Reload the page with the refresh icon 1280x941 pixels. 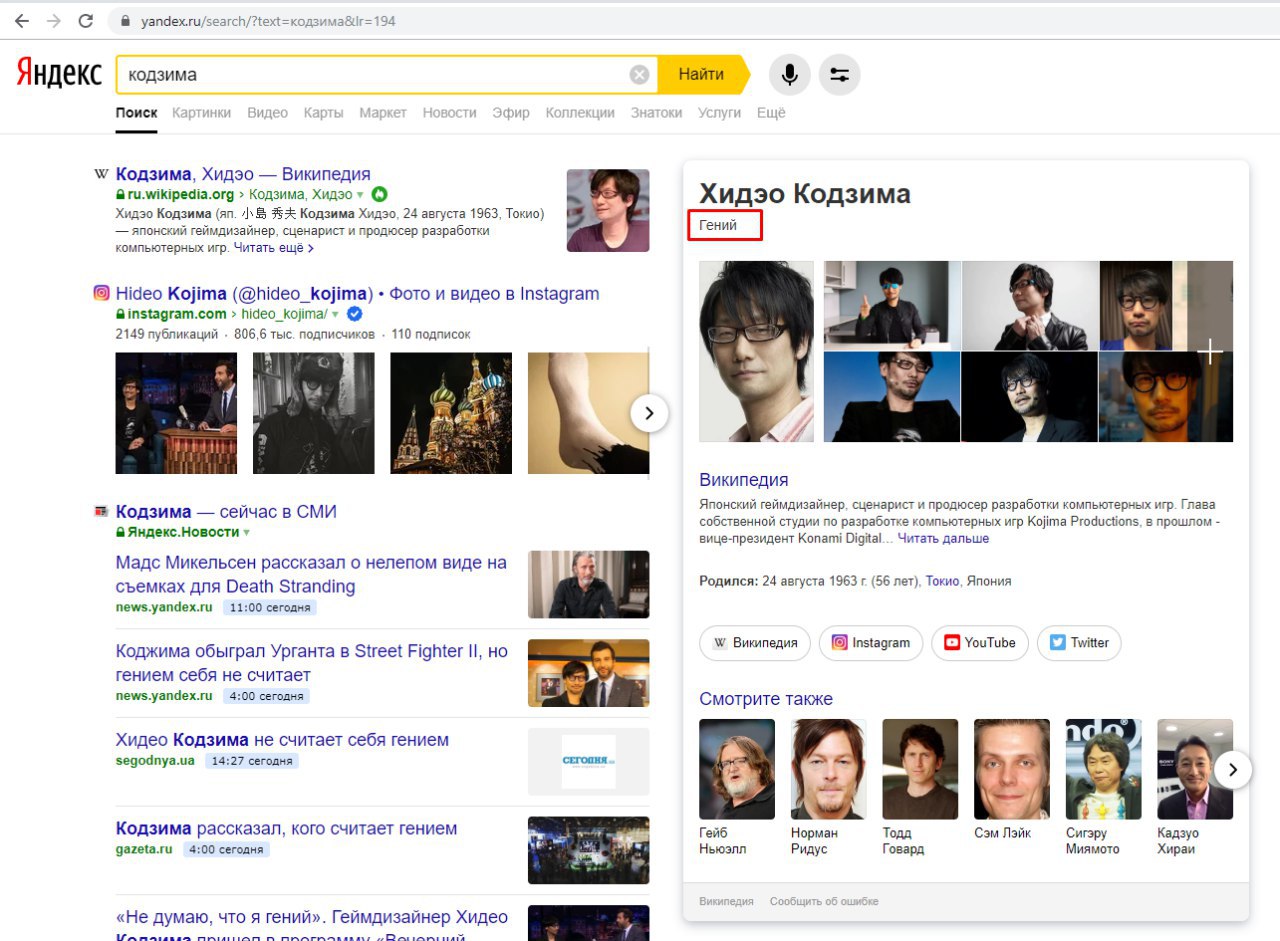(86, 21)
